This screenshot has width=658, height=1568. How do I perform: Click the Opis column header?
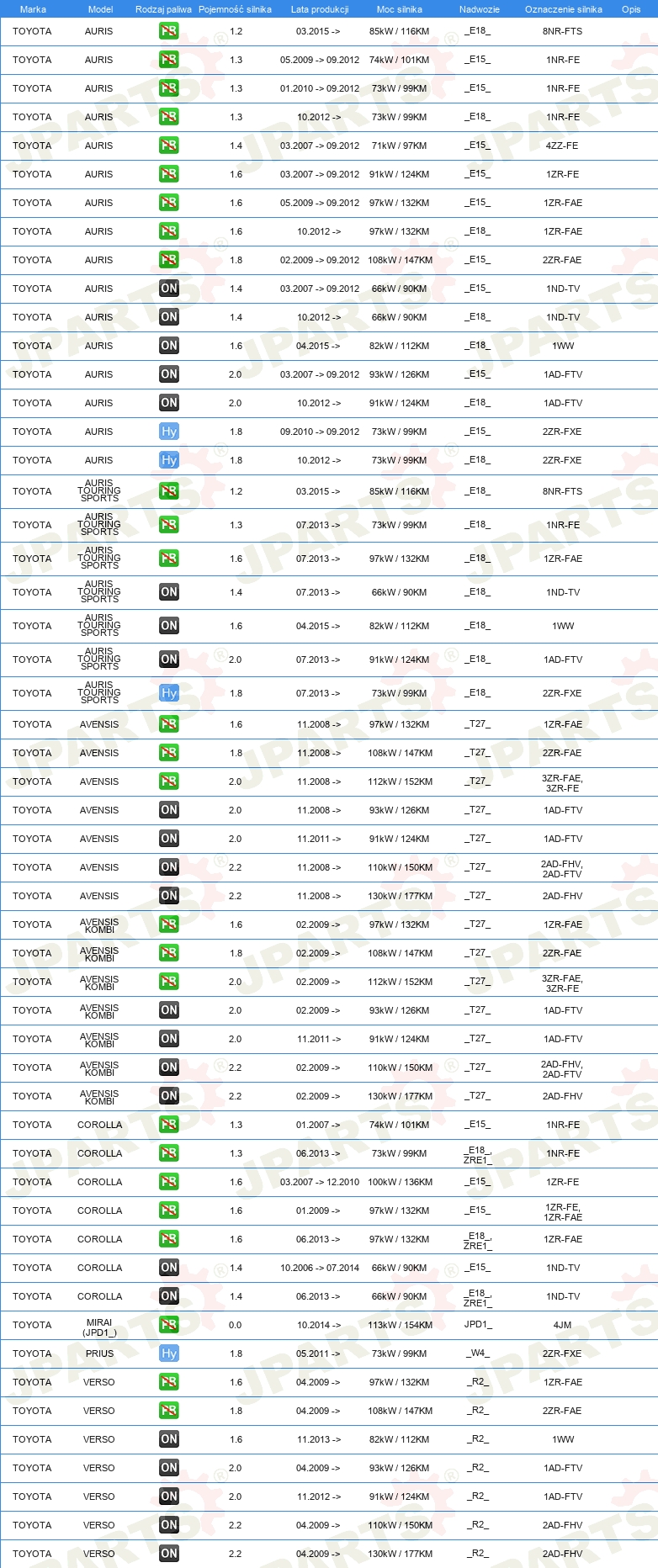631,9
